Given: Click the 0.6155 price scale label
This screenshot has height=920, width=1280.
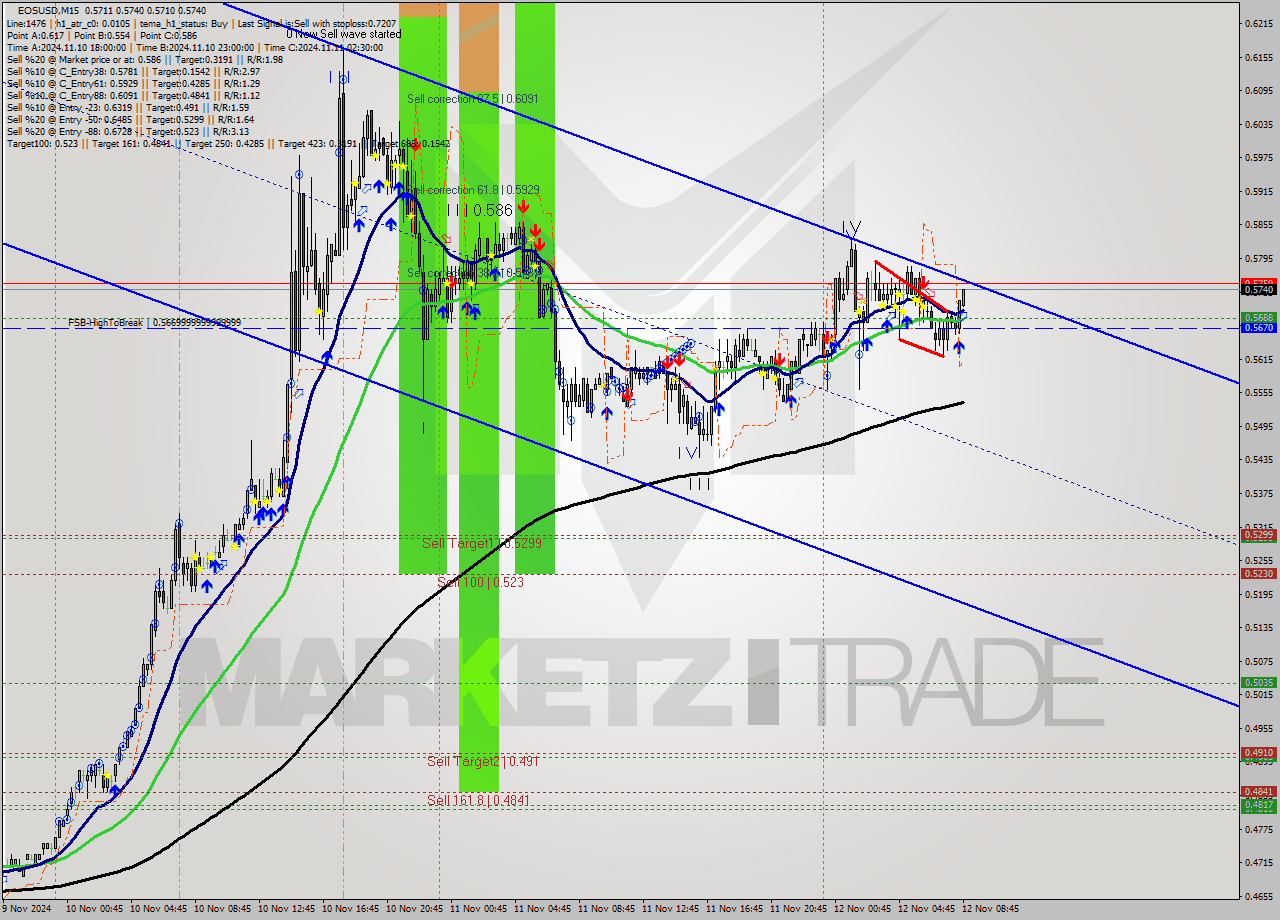Looking at the screenshot, I should (x=1260, y=57).
